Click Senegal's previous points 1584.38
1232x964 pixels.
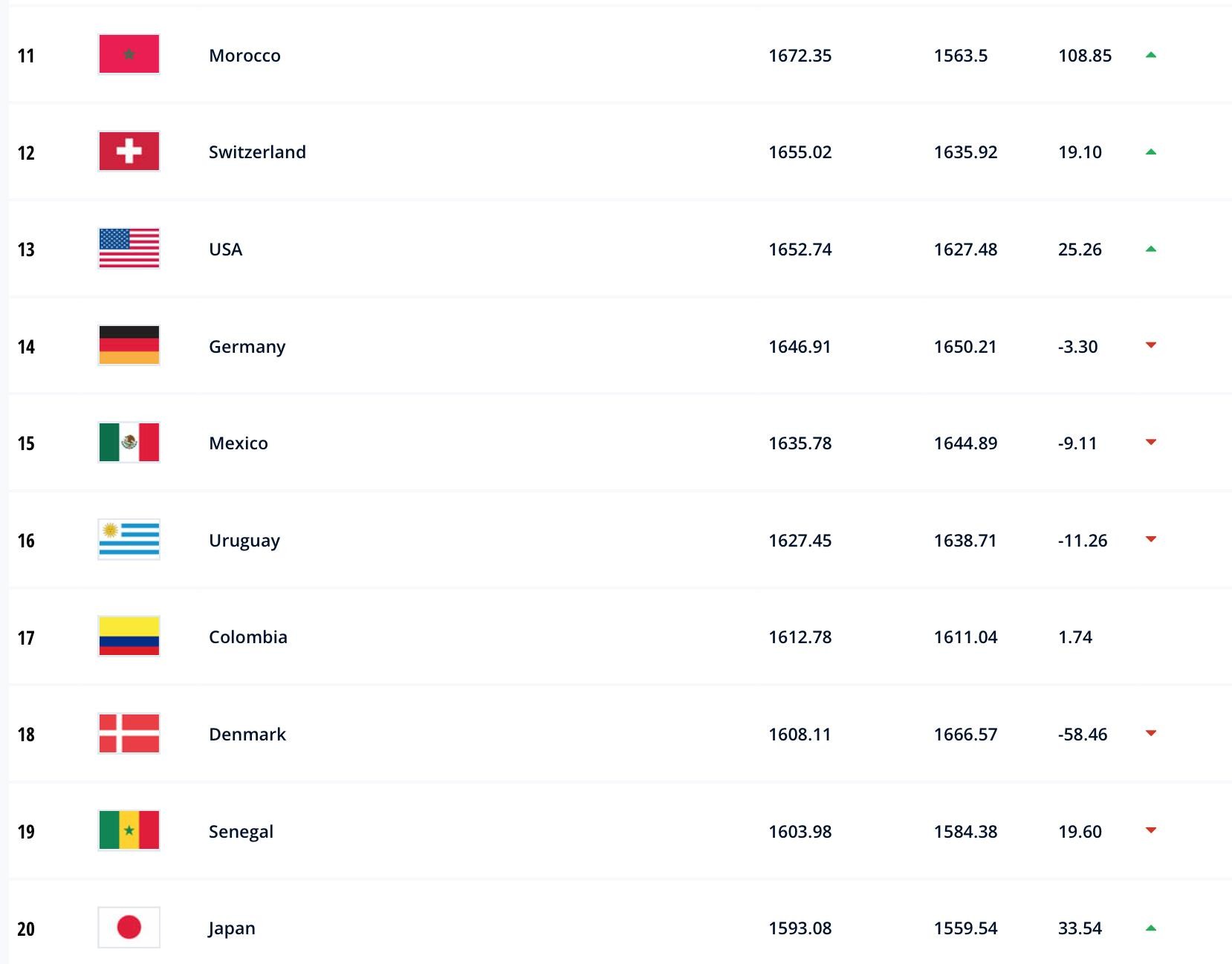click(x=965, y=832)
